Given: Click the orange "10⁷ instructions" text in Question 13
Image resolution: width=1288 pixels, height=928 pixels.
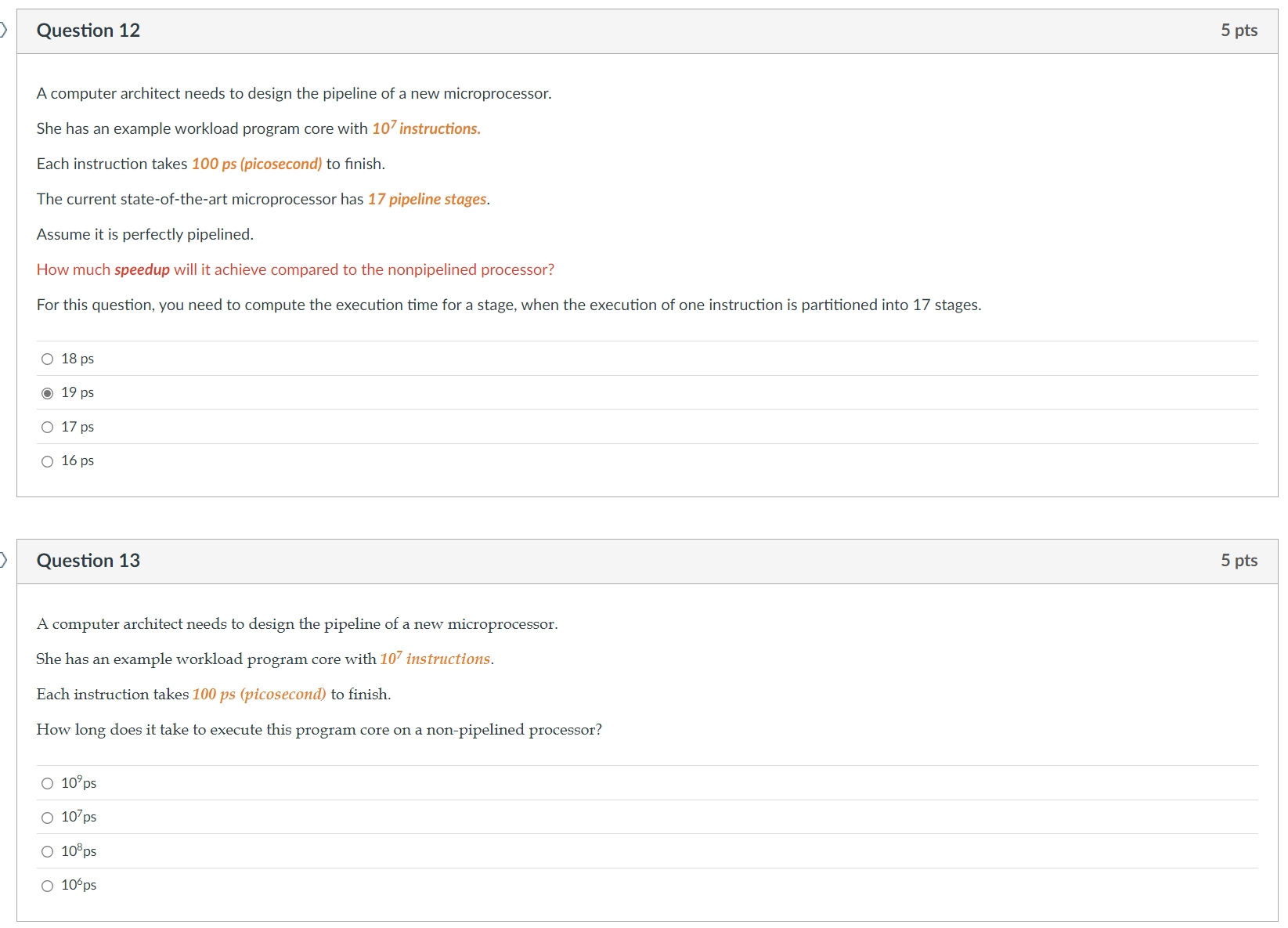Looking at the screenshot, I should tap(436, 658).
